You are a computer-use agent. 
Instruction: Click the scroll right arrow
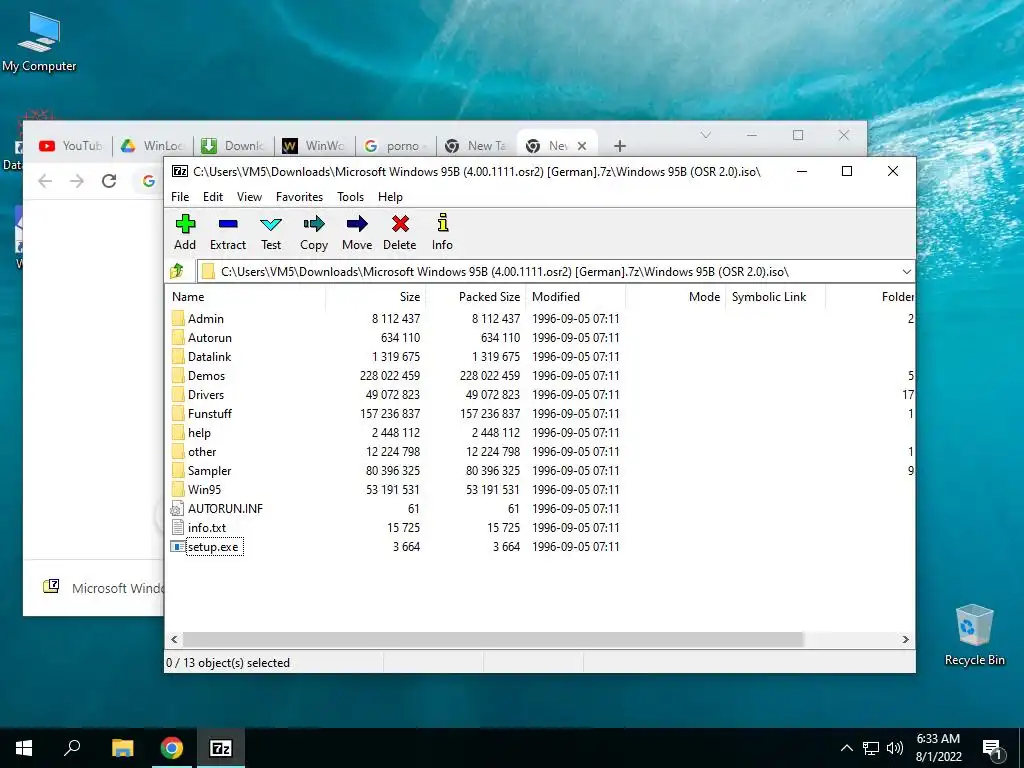tap(905, 639)
